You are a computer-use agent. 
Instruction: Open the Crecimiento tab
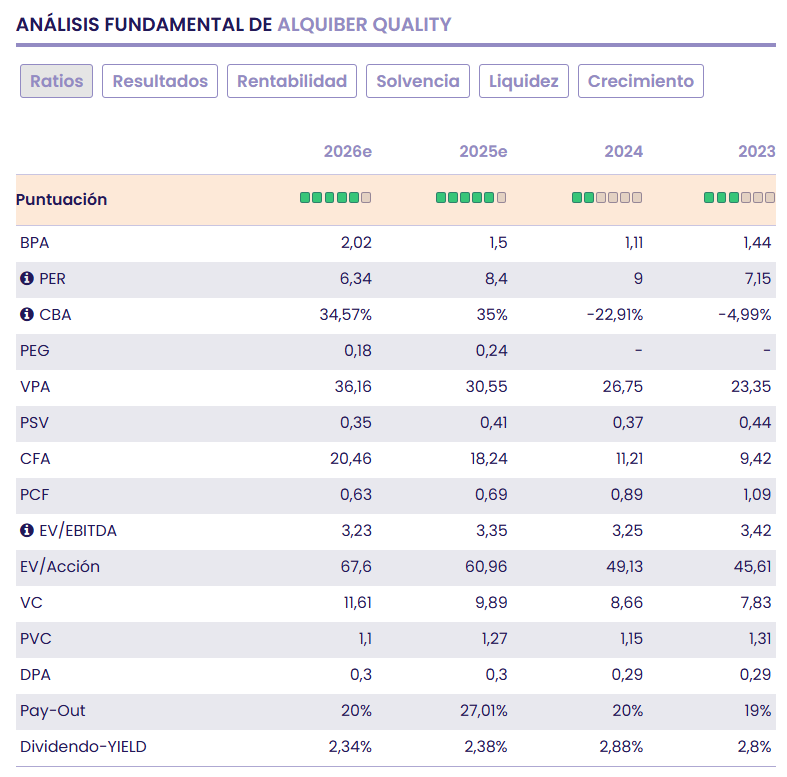pyautogui.click(x=641, y=81)
